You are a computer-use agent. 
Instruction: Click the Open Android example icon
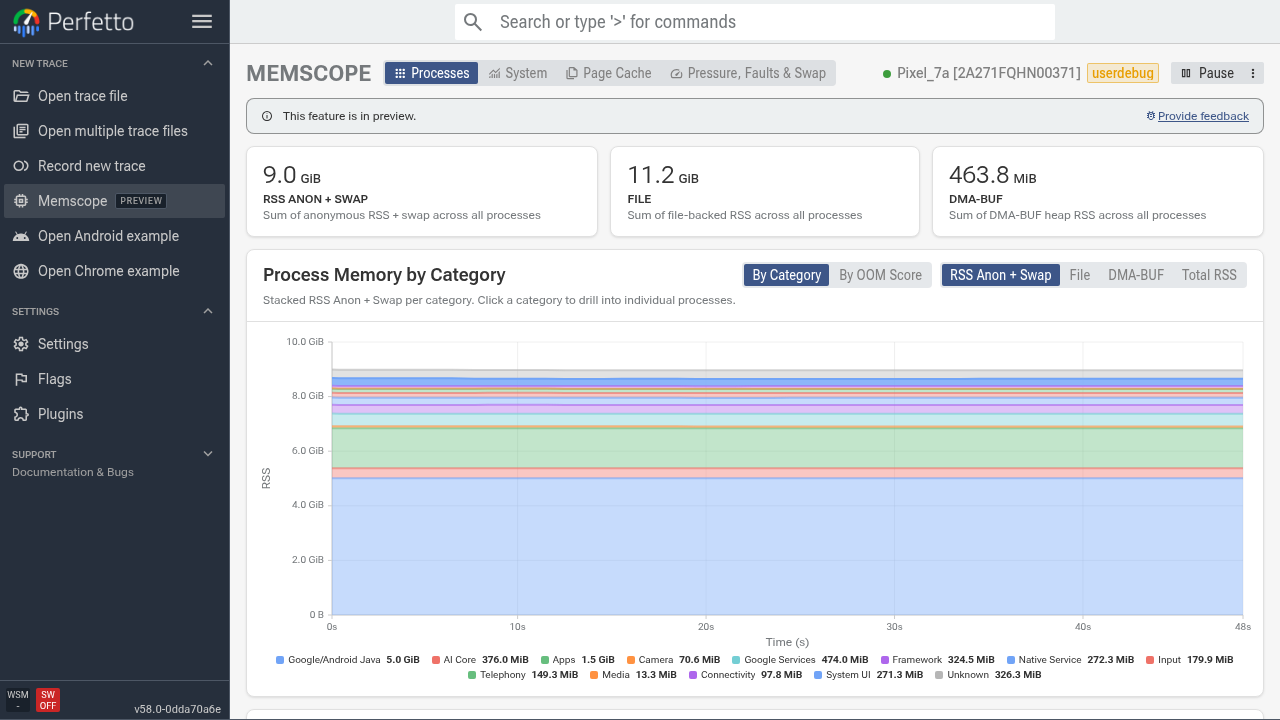[x=20, y=236]
